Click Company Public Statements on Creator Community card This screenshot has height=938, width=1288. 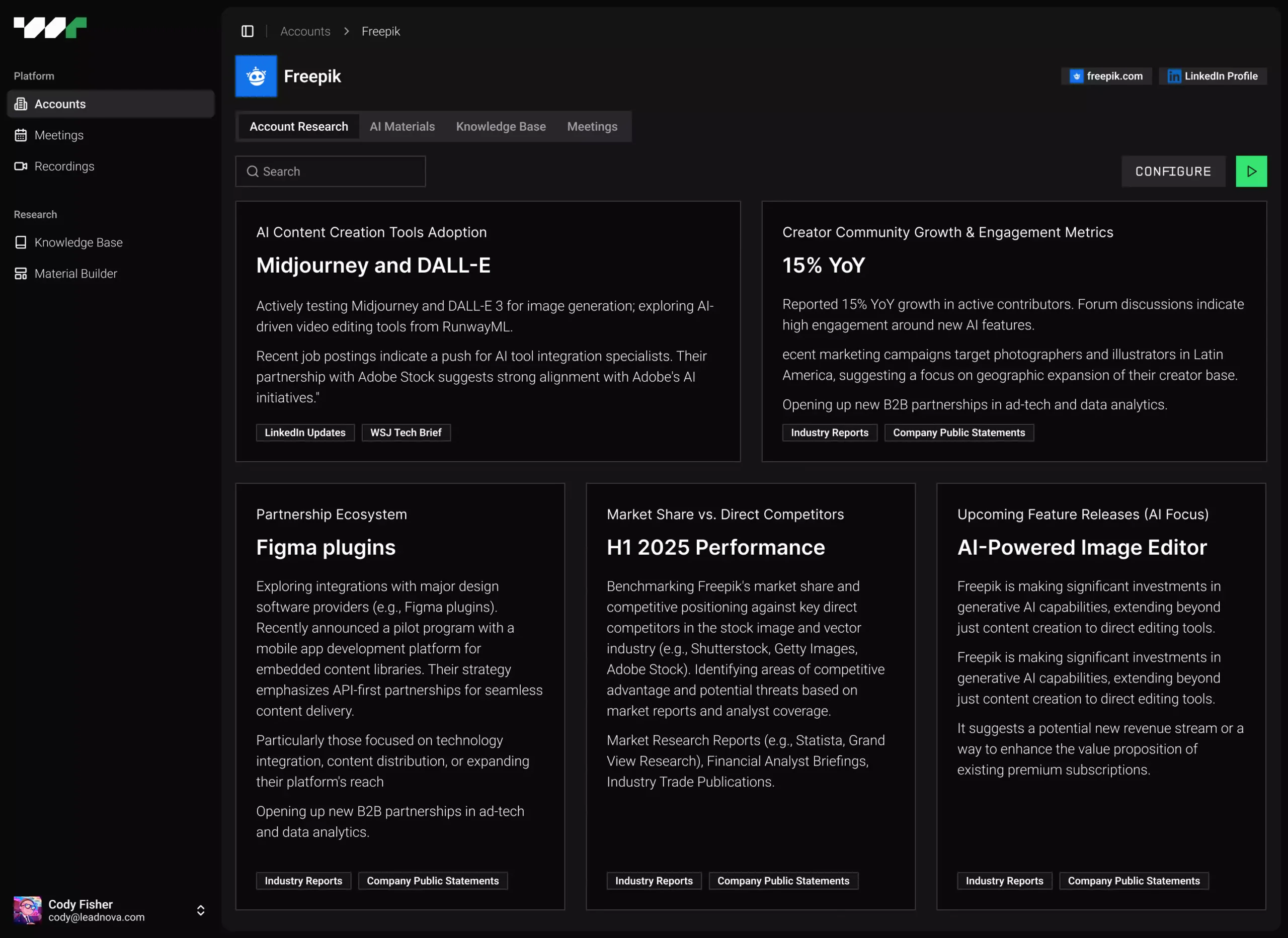coord(958,433)
